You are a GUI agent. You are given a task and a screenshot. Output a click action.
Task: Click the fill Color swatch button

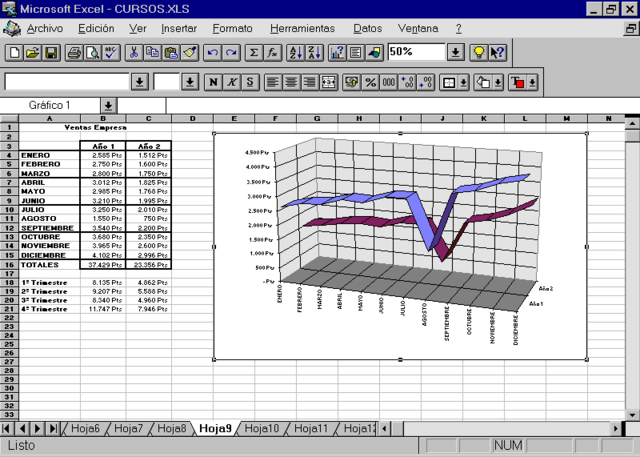tap(484, 83)
